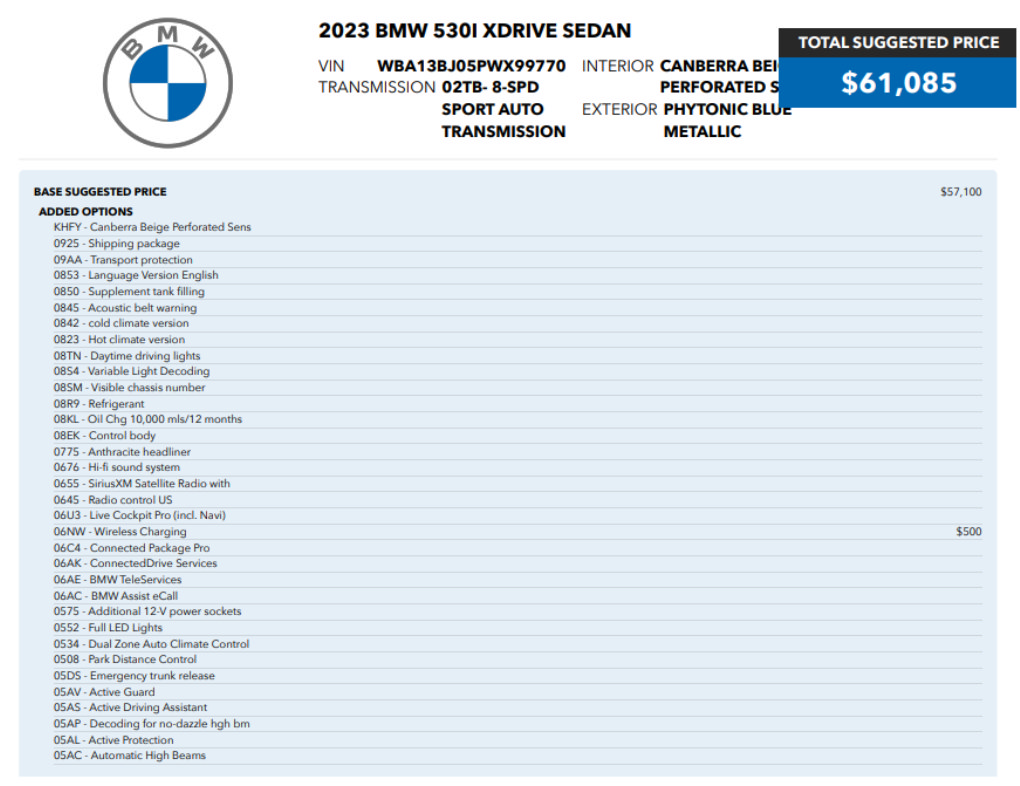Click the BASE SUGGESTED PRICE label
Screen dimensions: 1020x786
point(100,192)
